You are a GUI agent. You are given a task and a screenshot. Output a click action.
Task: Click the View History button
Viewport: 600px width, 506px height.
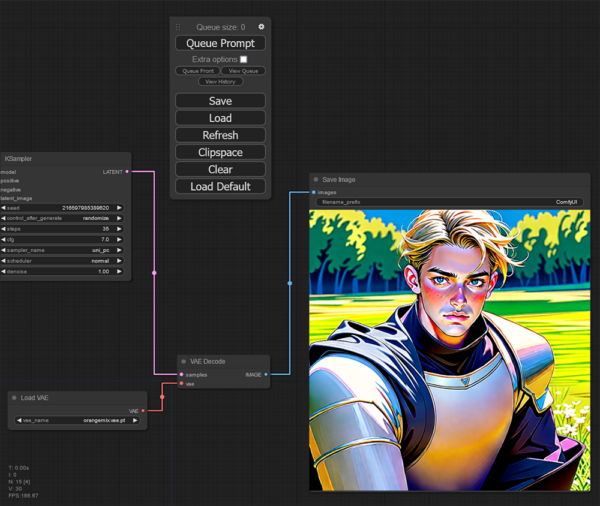pyautogui.click(x=220, y=81)
